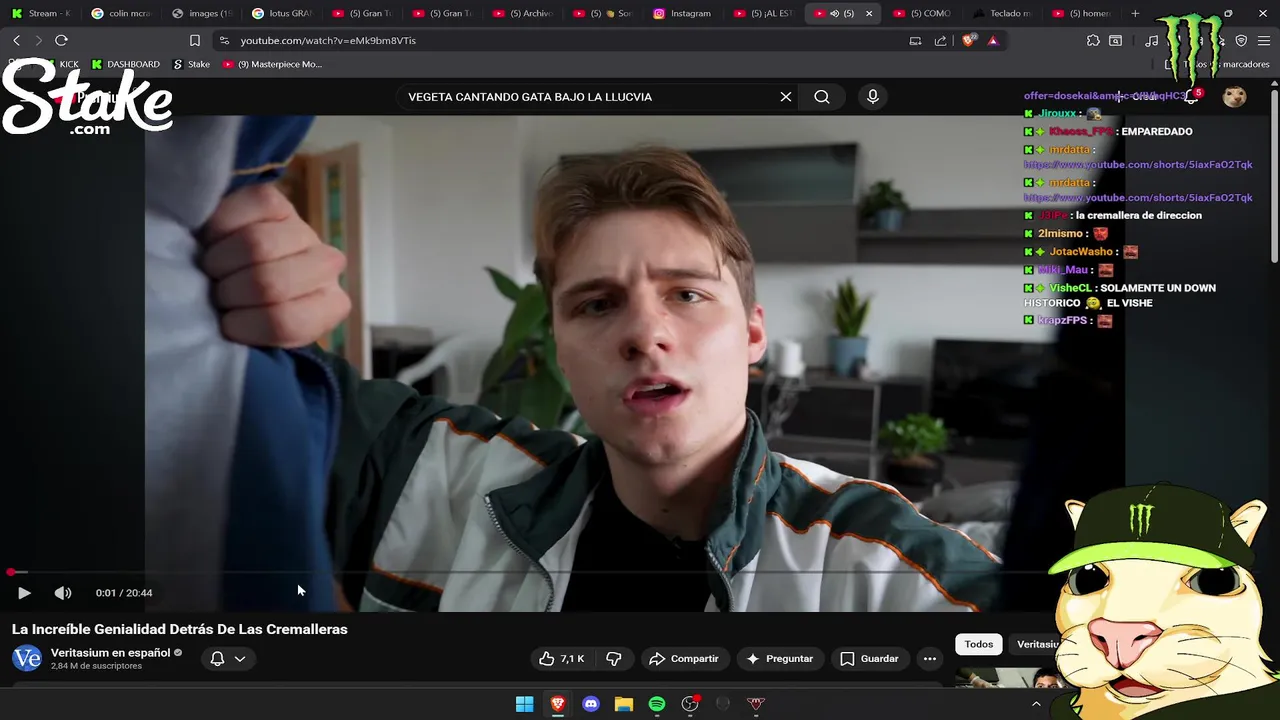
Task: Reload the page
Action: [61, 41]
